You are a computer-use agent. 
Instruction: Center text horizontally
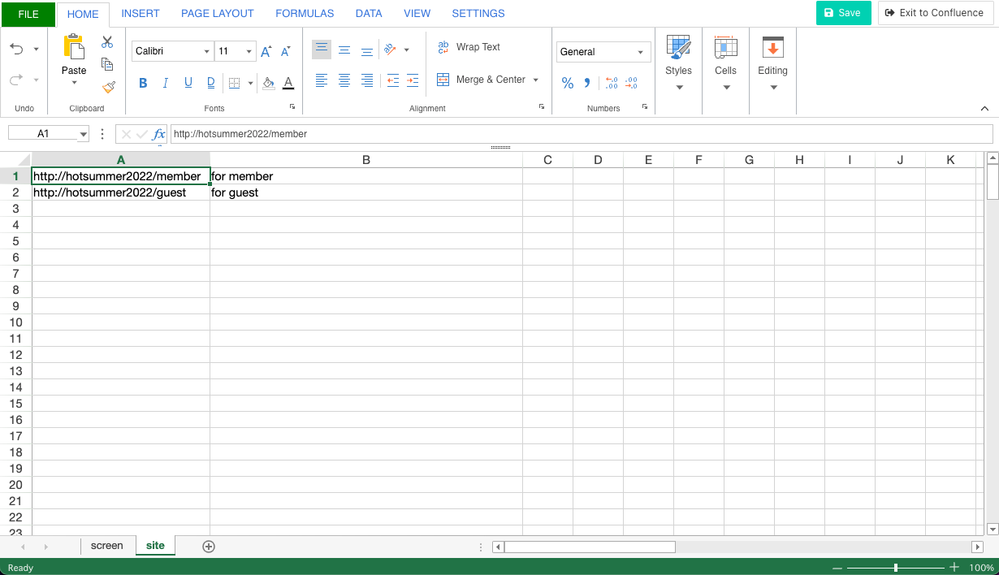point(344,80)
